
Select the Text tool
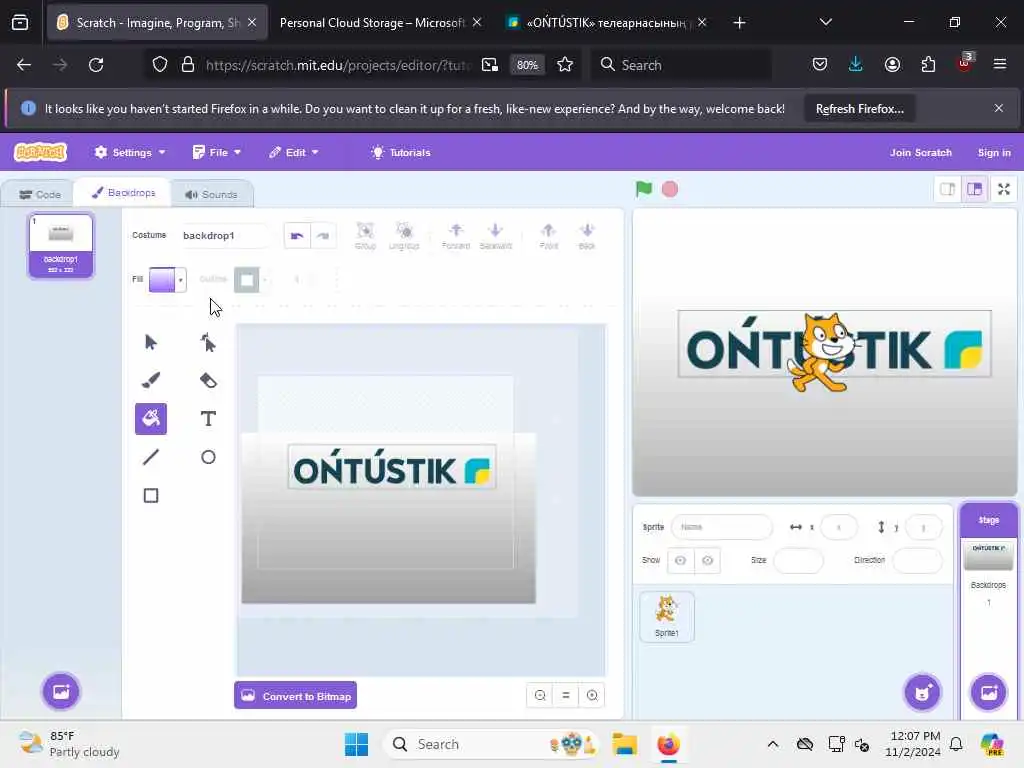(x=208, y=419)
